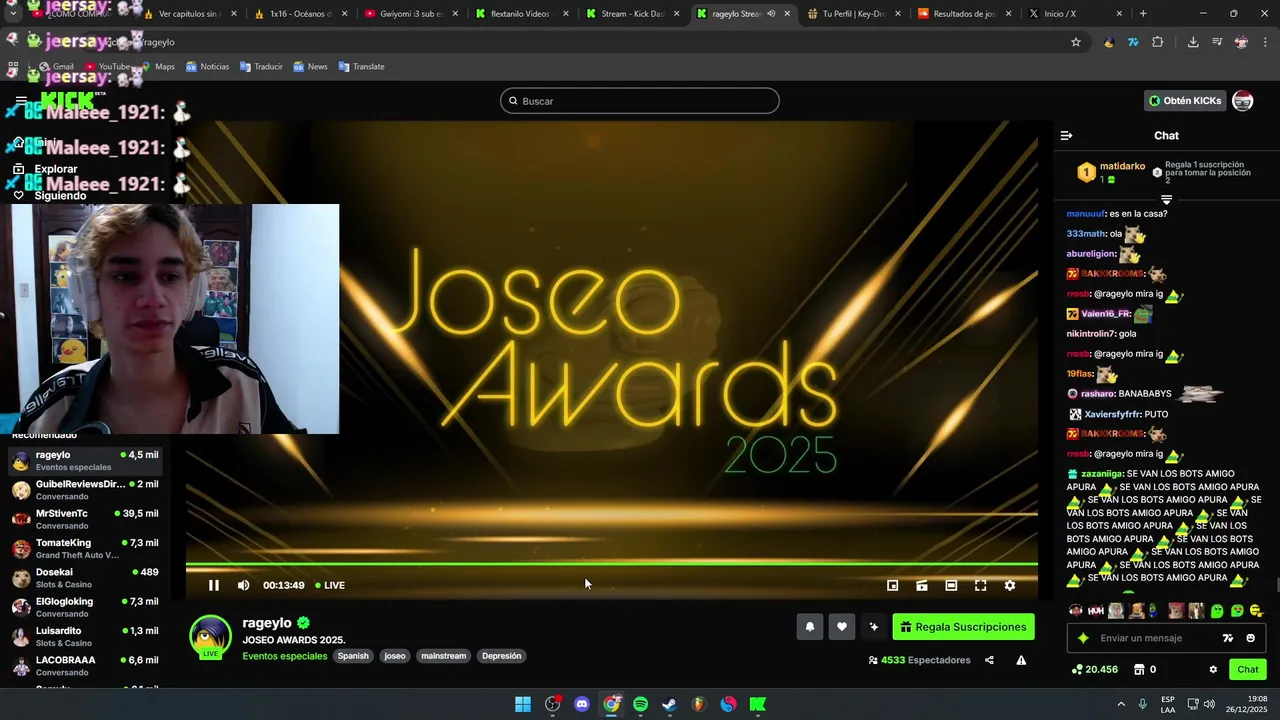
Task: Switch to 1x16 - Océanos browser tab
Action: coord(301,14)
